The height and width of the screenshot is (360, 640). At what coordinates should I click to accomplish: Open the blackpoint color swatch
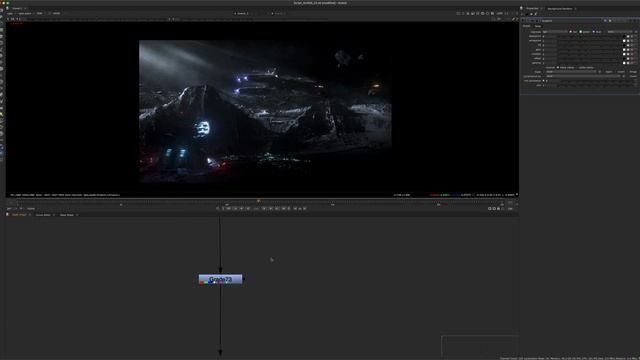(x=624, y=36)
